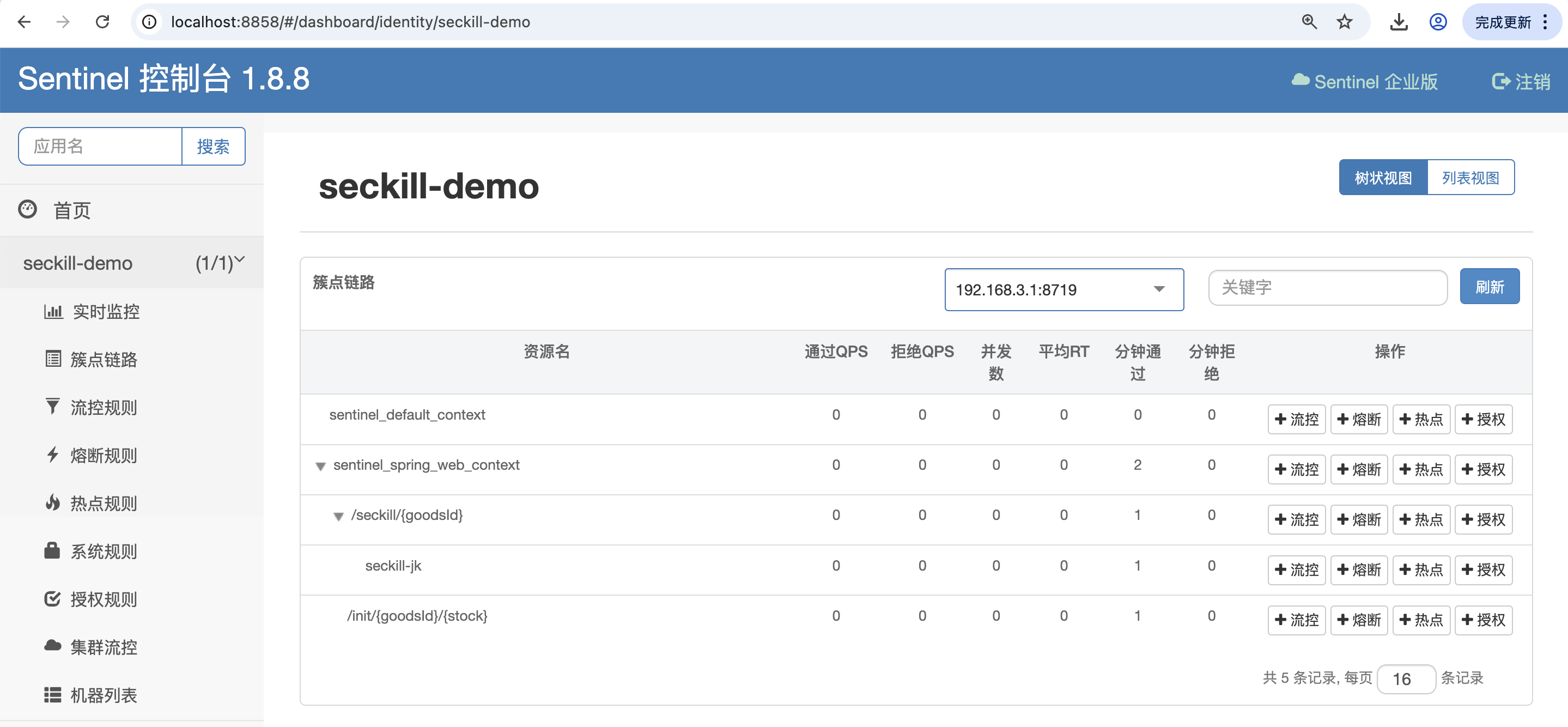Screen dimensions: 1568x727
Task: Click the flame icon for 热点规则
Action: (52, 502)
